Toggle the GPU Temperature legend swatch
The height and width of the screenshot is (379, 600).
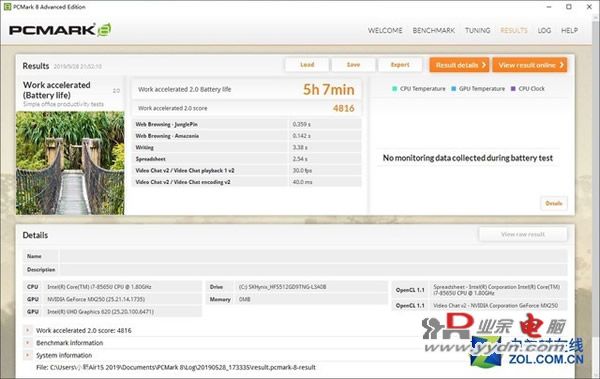(x=454, y=89)
